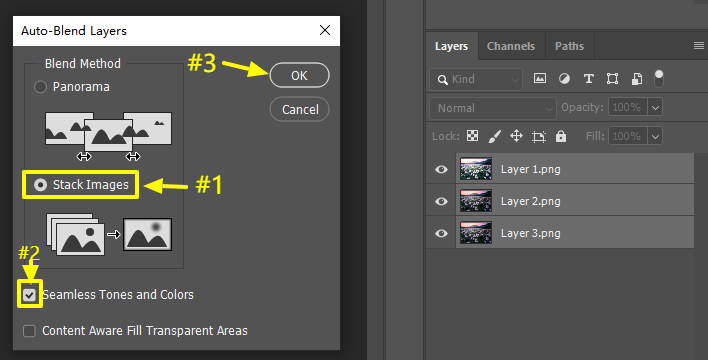Switch to the Channels tab
708x360 pixels.
pyautogui.click(x=511, y=46)
